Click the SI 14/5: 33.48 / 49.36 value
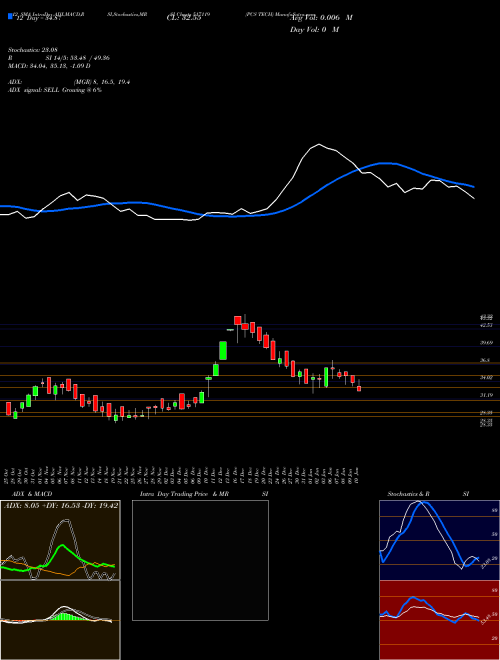The image size is (500, 660). click(77, 58)
